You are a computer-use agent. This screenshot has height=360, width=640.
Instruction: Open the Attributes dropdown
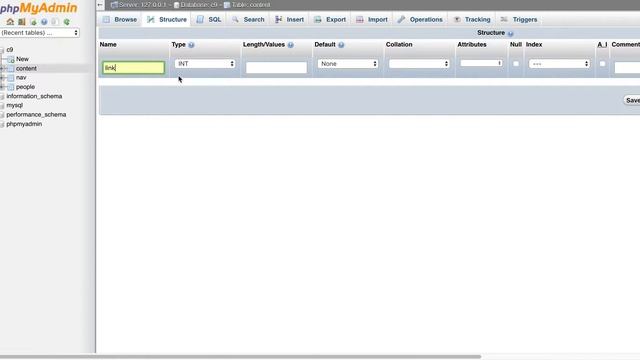tap(482, 63)
